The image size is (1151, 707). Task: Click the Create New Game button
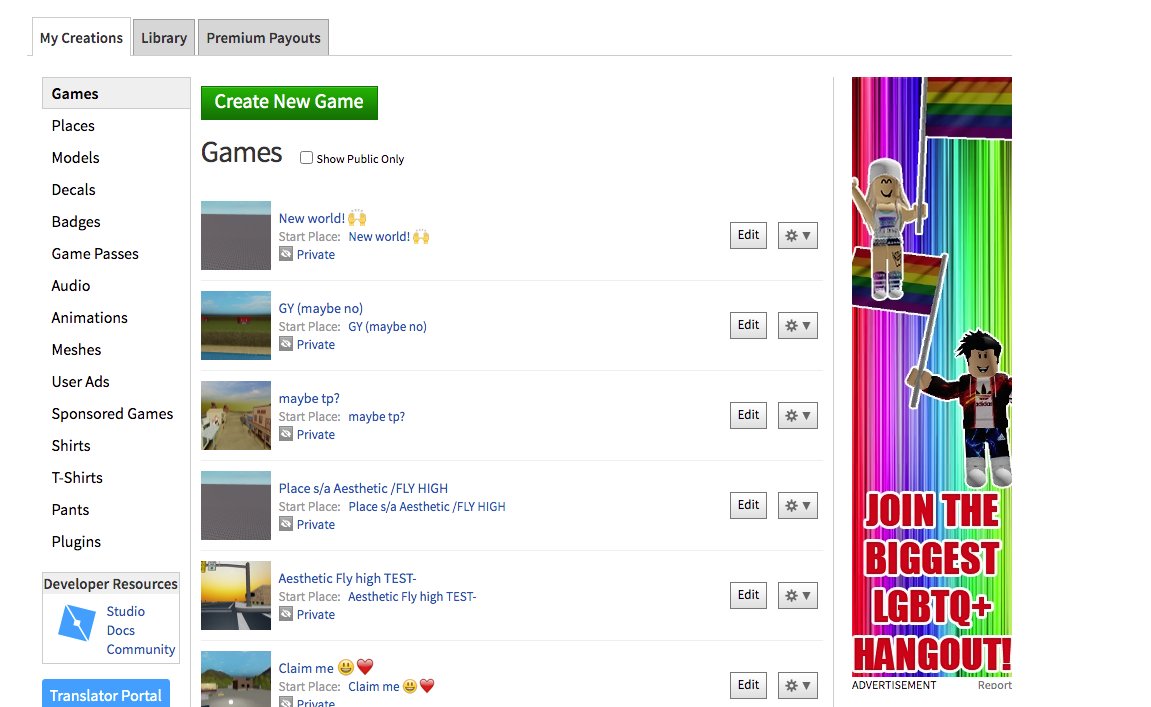pos(289,103)
